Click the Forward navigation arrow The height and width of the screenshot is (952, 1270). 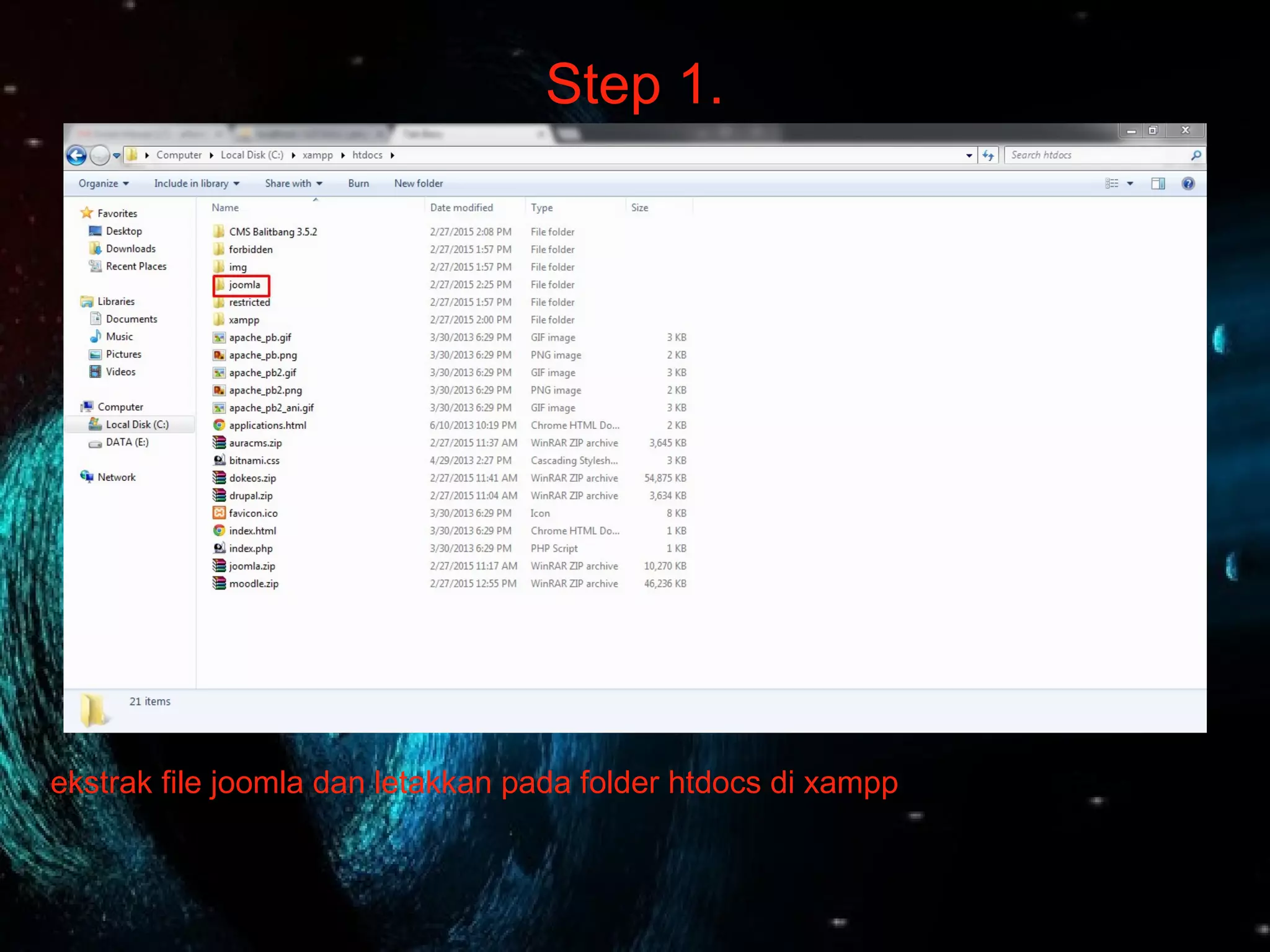(x=99, y=155)
